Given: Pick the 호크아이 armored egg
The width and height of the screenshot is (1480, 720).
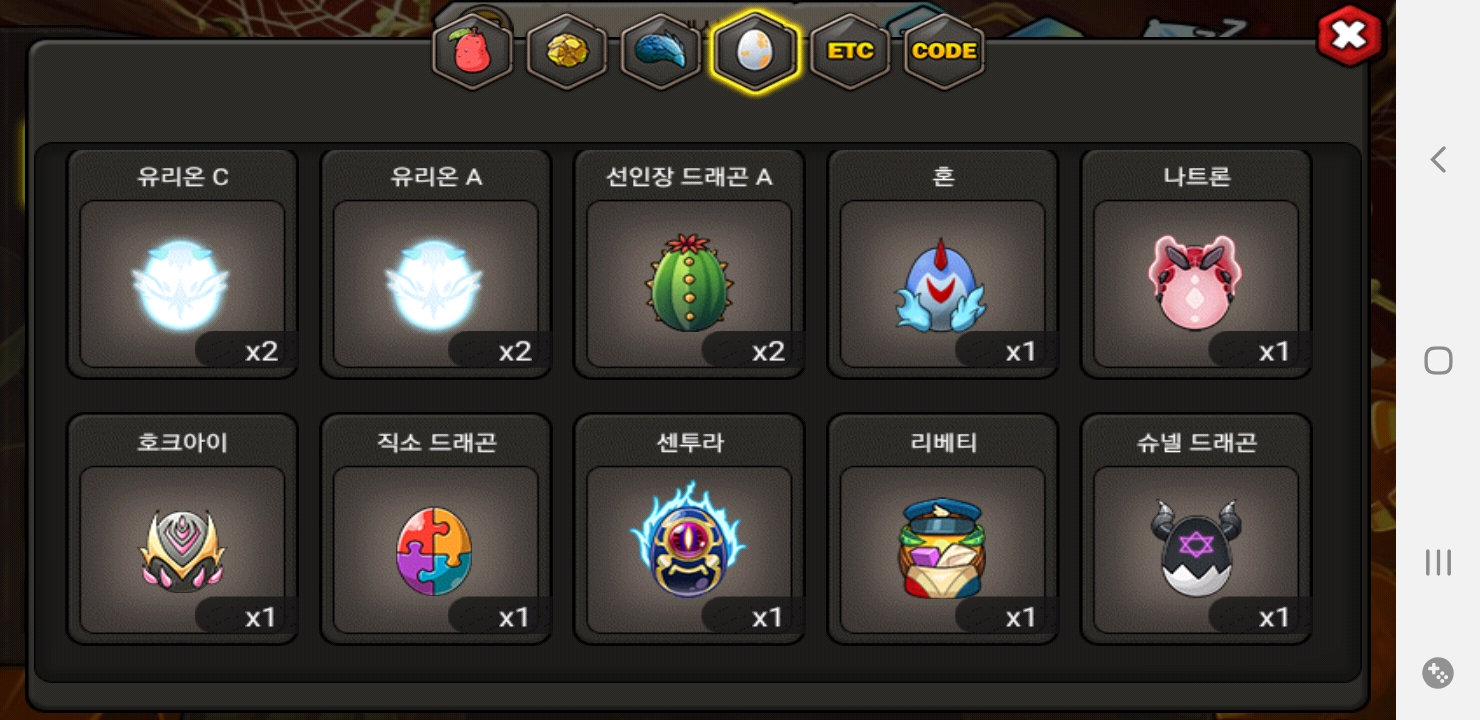Looking at the screenshot, I should [182, 529].
